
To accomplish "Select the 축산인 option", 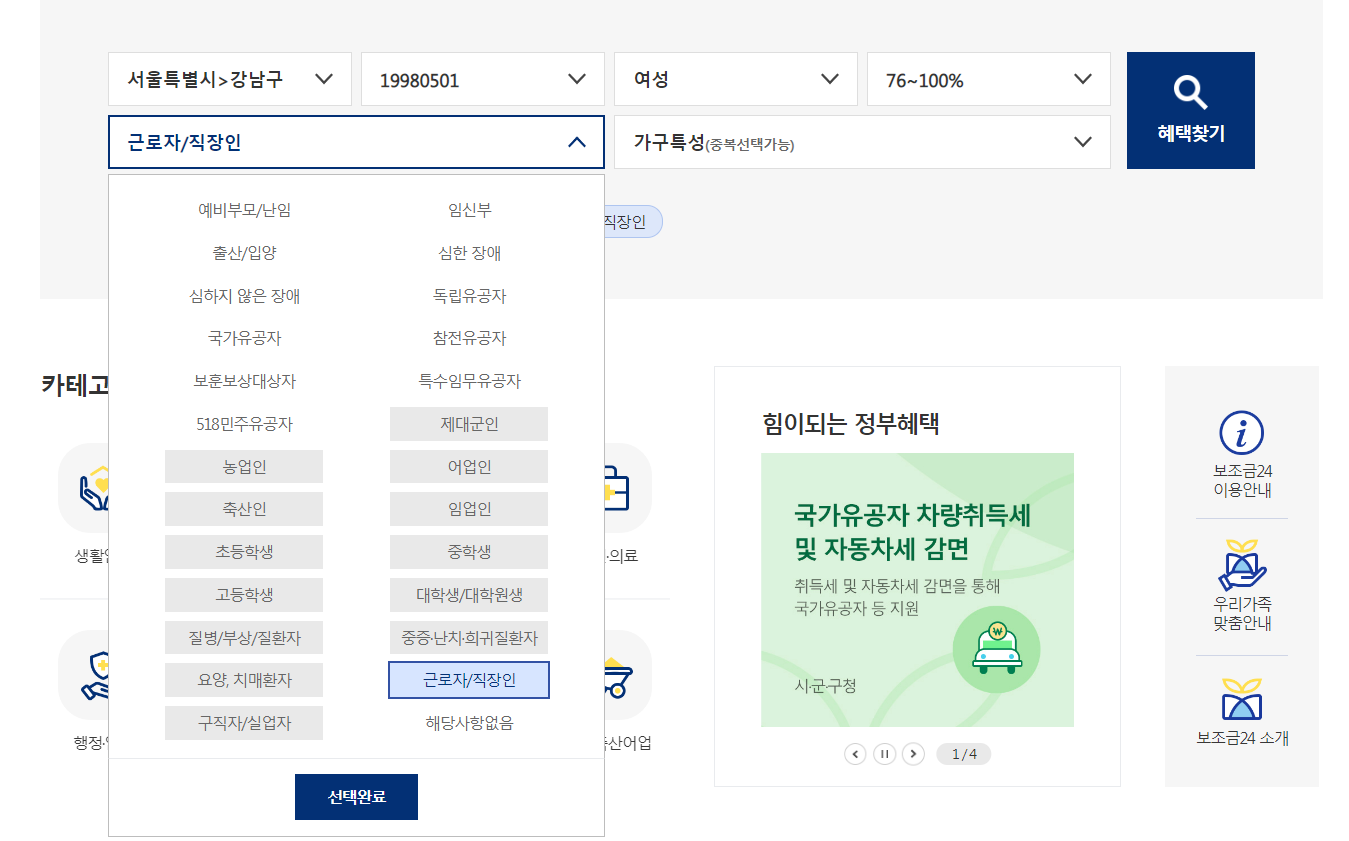I will 244,509.
